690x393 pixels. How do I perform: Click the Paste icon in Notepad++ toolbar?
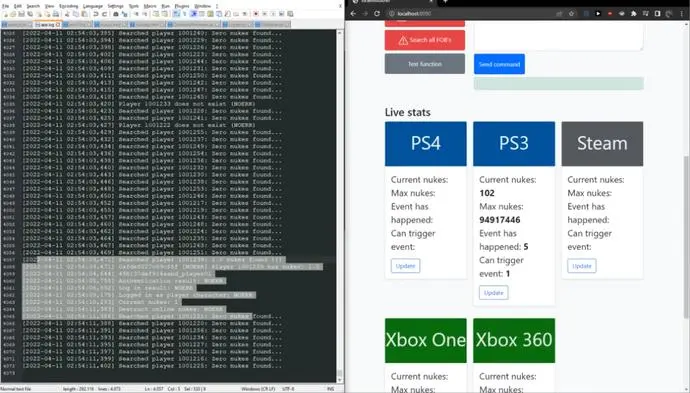pyautogui.click(x=84, y=14)
